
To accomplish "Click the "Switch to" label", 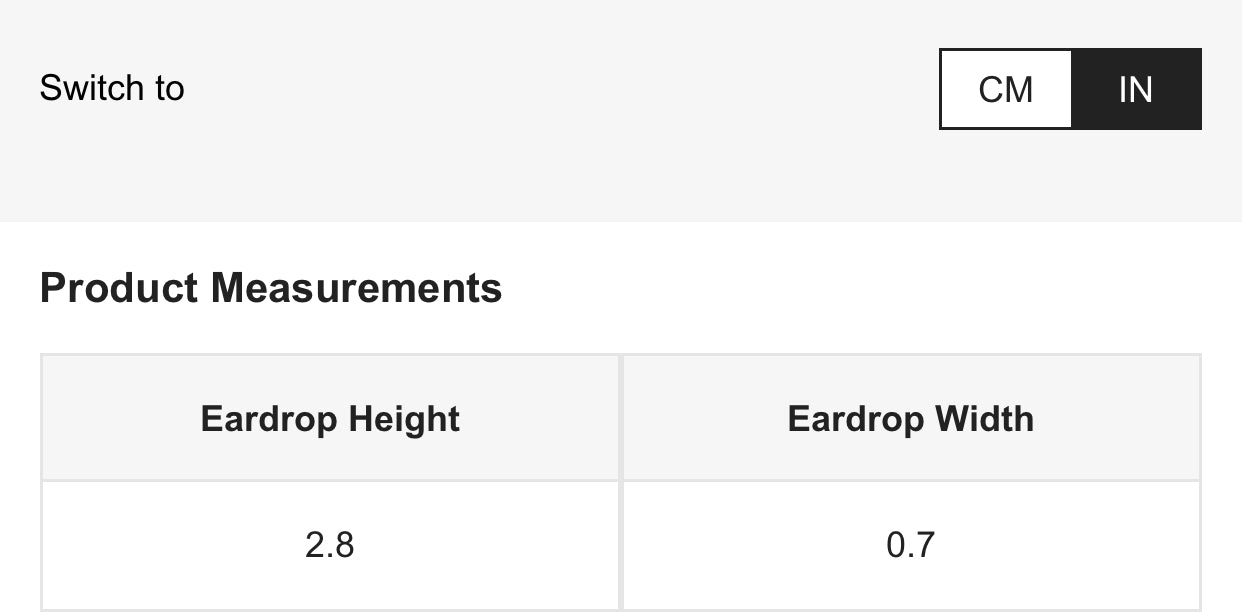I will (112, 89).
